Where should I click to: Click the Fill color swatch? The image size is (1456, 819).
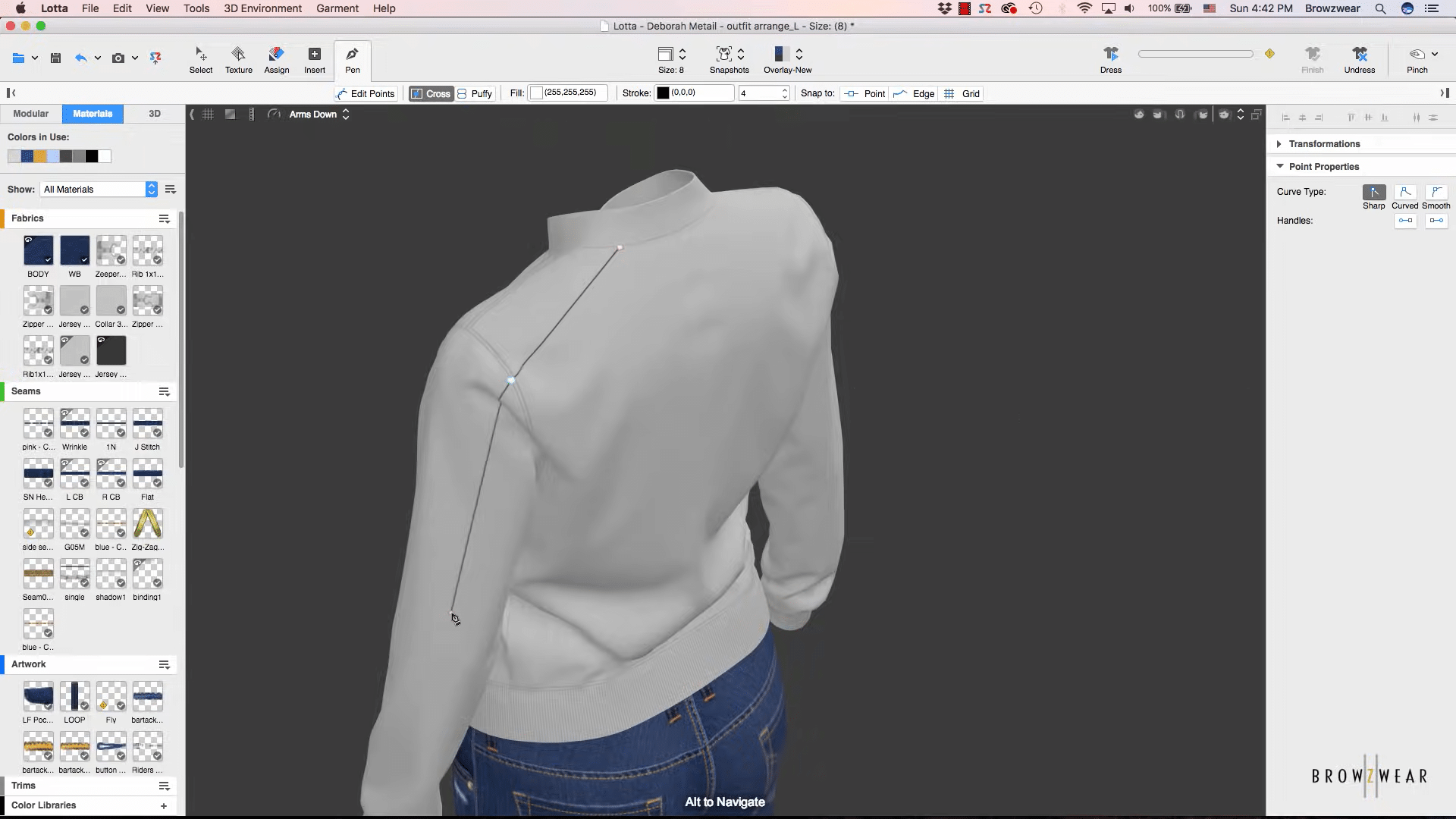click(x=537, y=93)
